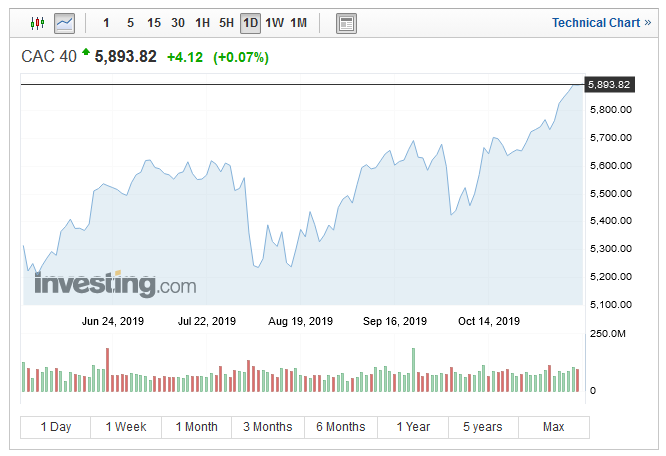
Task: Show the 5 years range
Action: pyautogui.click(x=483, y=427)
